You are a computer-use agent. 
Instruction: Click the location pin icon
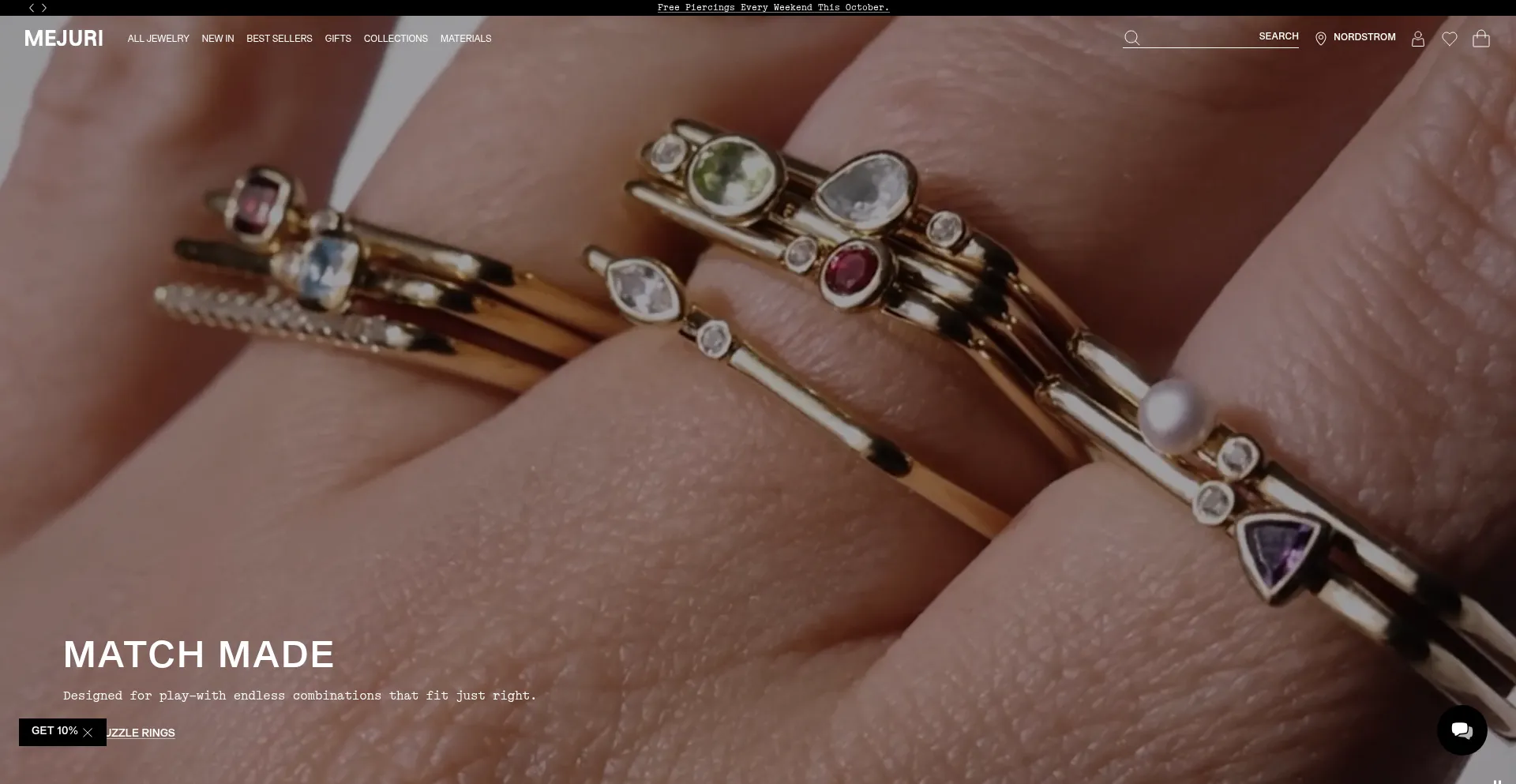1321,39
